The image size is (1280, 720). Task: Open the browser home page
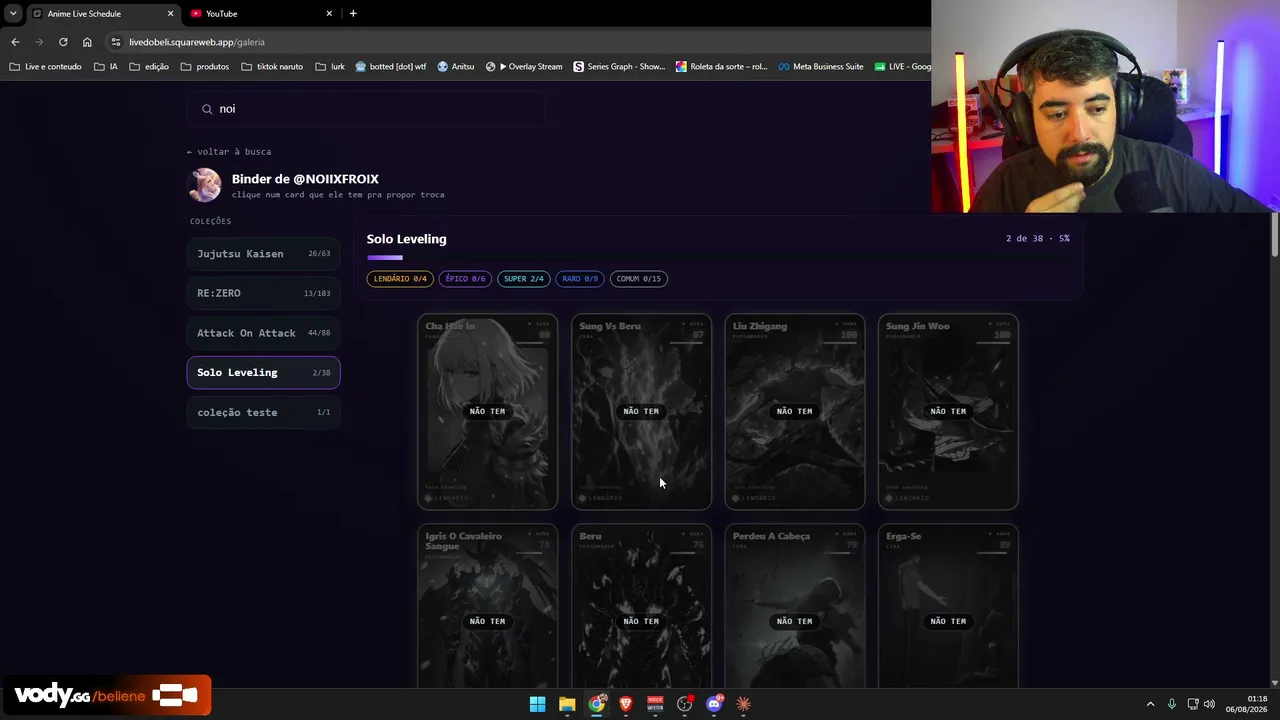pos(87,42)
